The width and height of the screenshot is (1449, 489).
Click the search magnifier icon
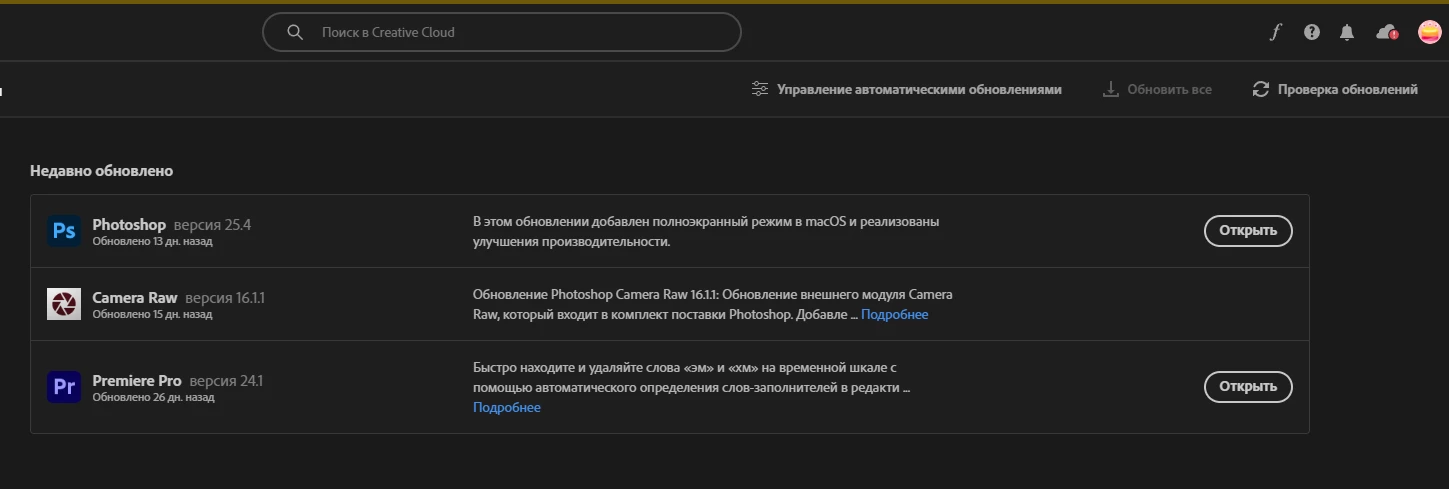point(295,32)
